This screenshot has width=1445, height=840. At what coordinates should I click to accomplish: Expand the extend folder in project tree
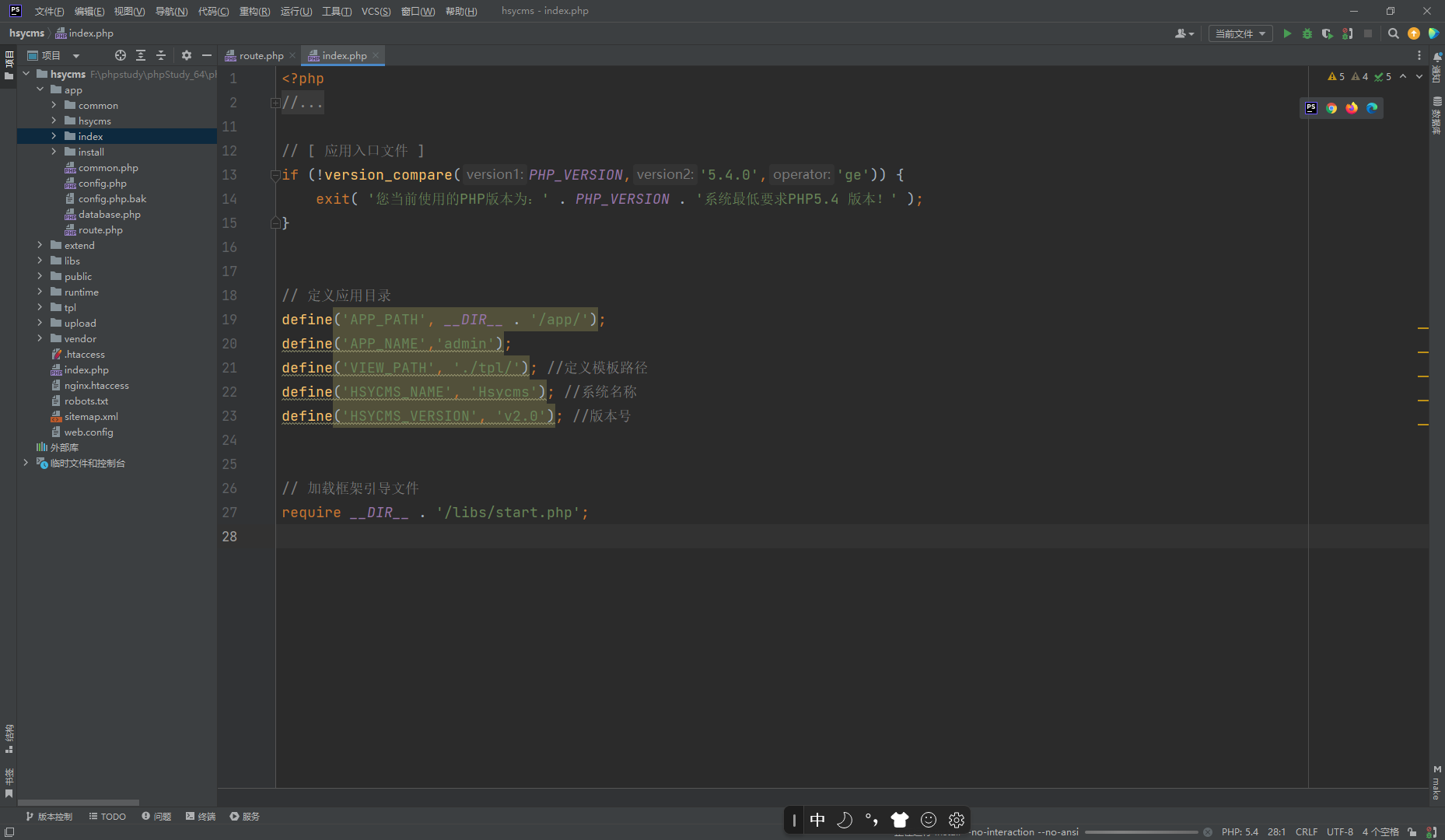(40, 245)
